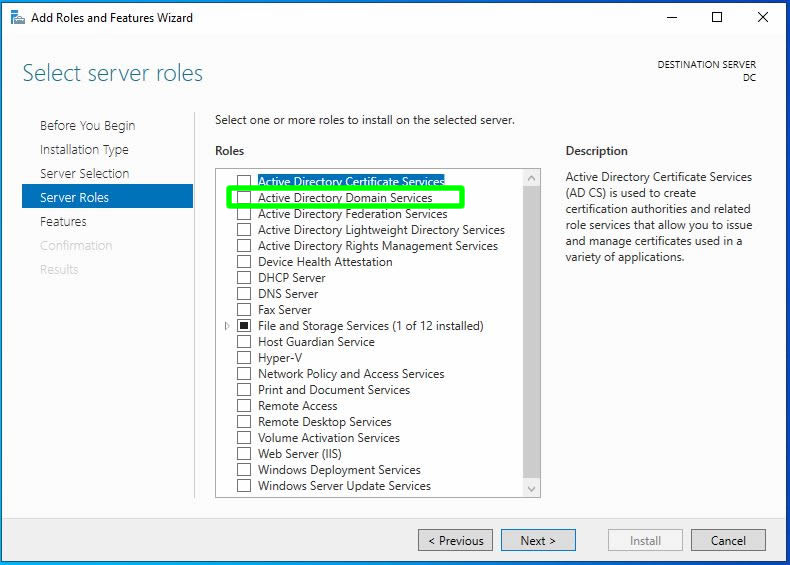Check the Web Server (IIS) role
This screenshot has width=790, height=565.
(x=244, y=454)
